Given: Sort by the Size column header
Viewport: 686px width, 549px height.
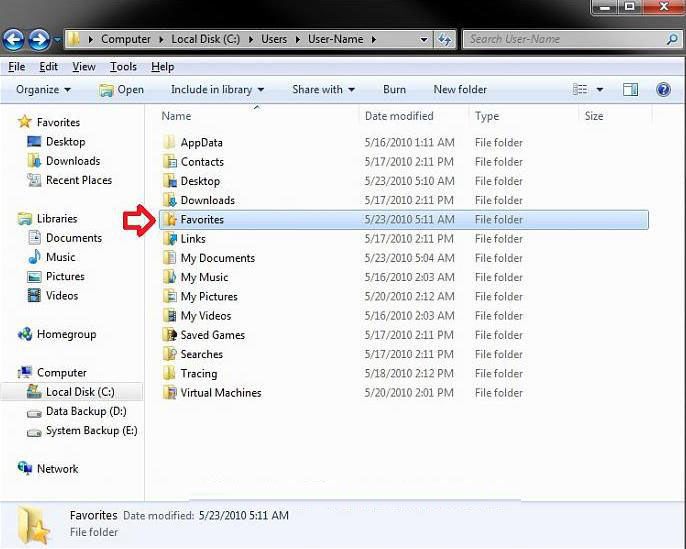Looking at the screenshot, I should coord(594,116).
